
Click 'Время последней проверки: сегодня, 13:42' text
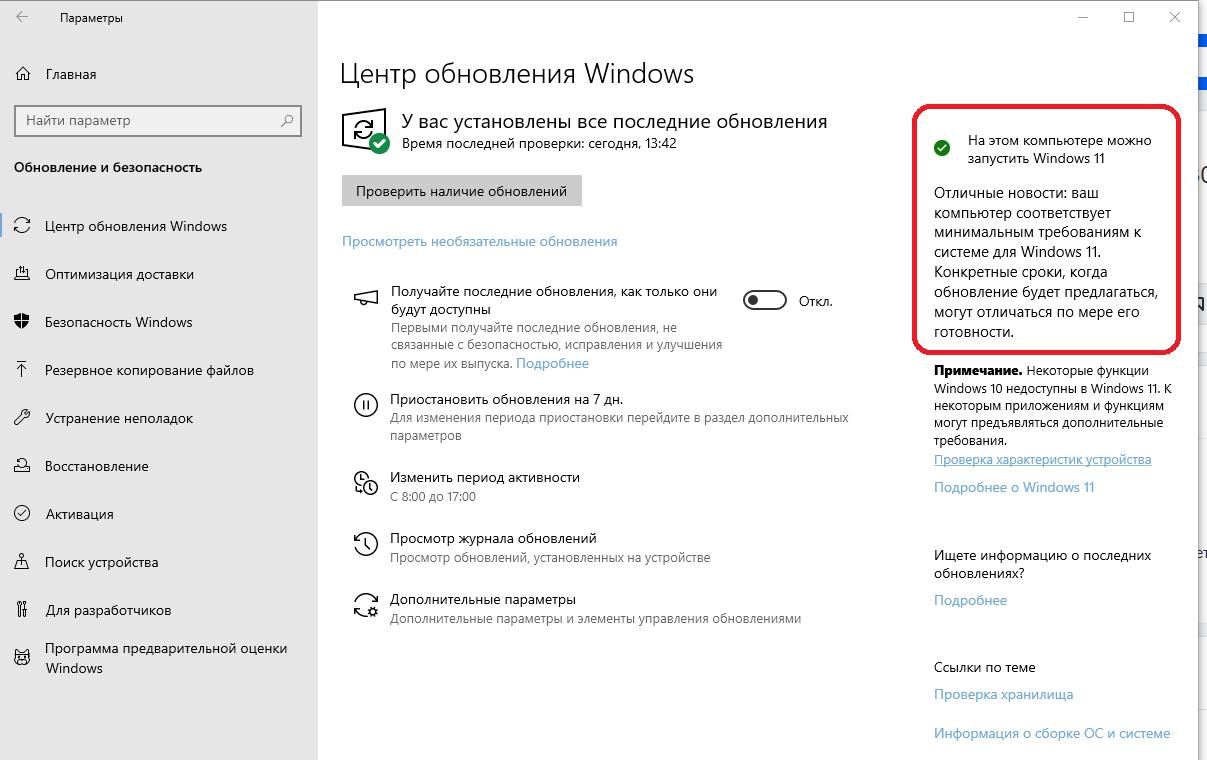click(539, 143)
